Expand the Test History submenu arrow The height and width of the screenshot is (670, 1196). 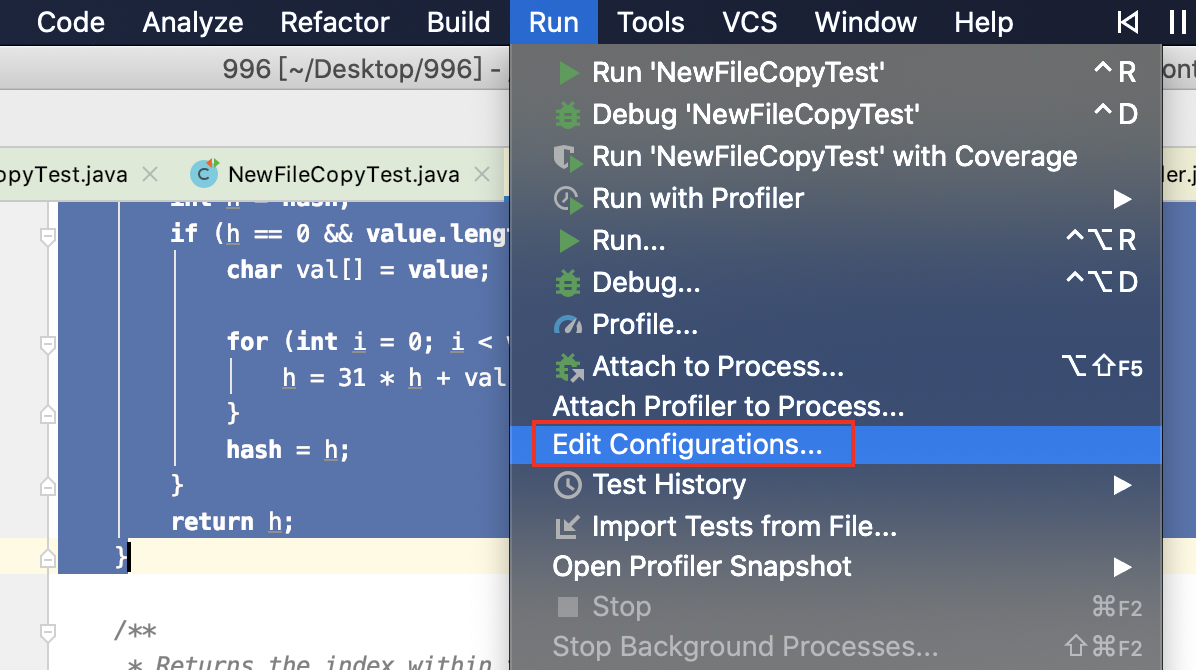click(x=1122, y=485)
